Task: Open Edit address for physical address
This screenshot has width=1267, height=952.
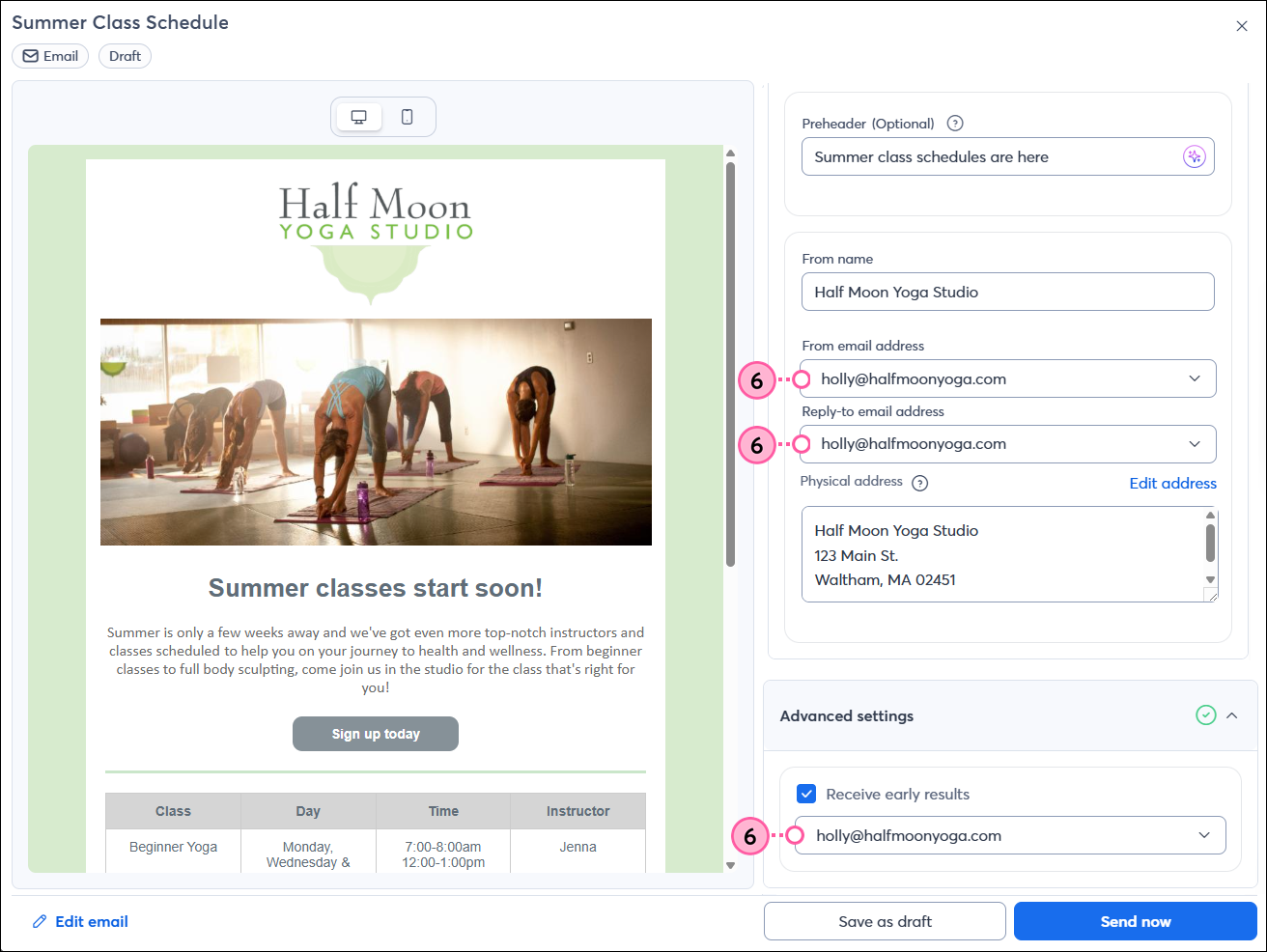Action: 1172,483
